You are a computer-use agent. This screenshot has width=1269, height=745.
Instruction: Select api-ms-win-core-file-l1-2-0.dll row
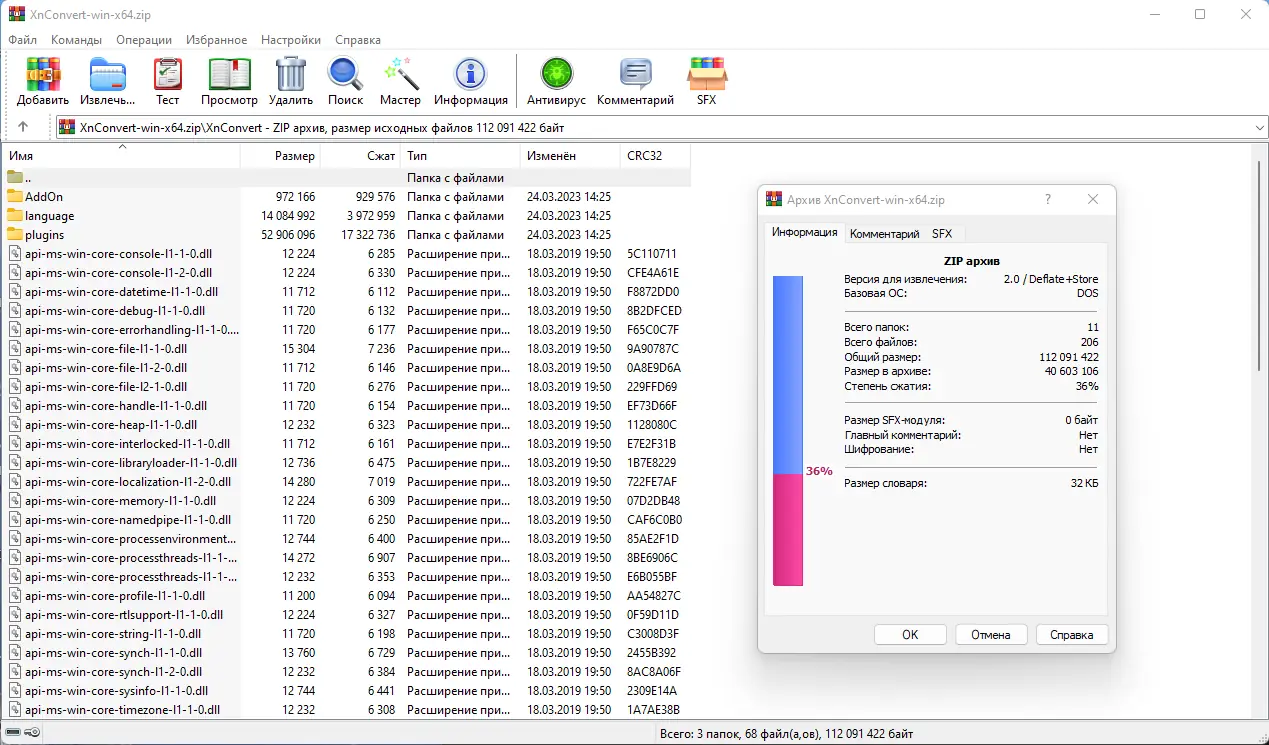pyautogui.click(x=346, y=368)
